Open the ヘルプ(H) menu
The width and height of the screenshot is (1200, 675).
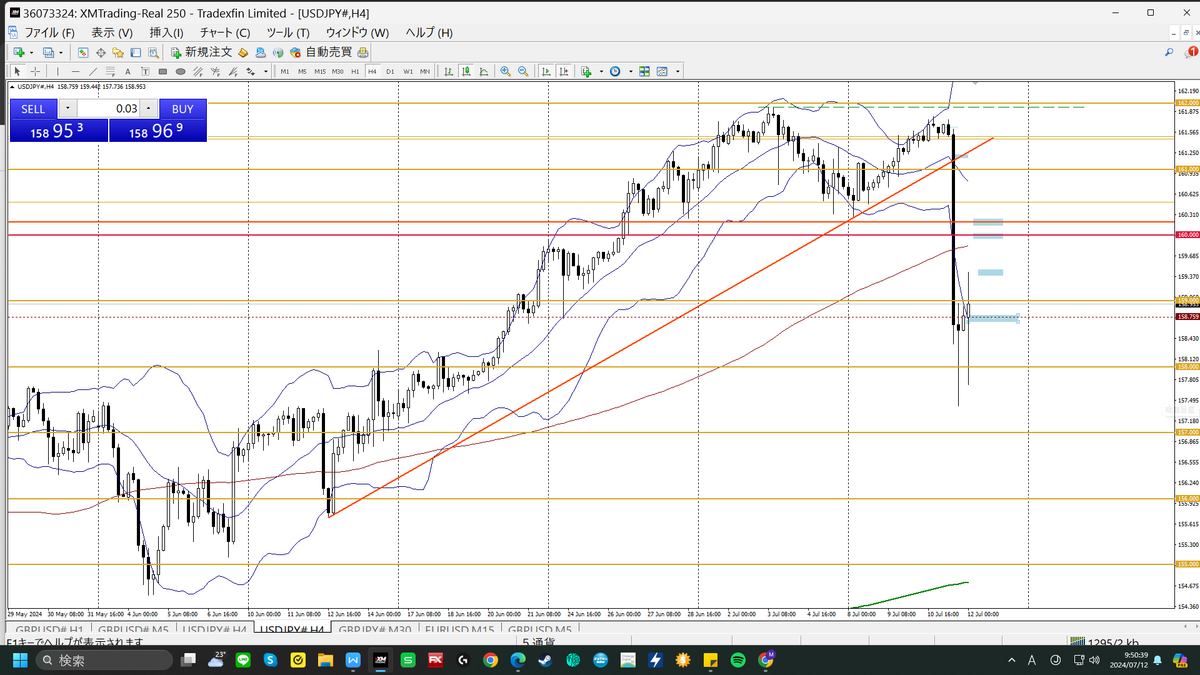pyautogui.click(x=429, y=32)
